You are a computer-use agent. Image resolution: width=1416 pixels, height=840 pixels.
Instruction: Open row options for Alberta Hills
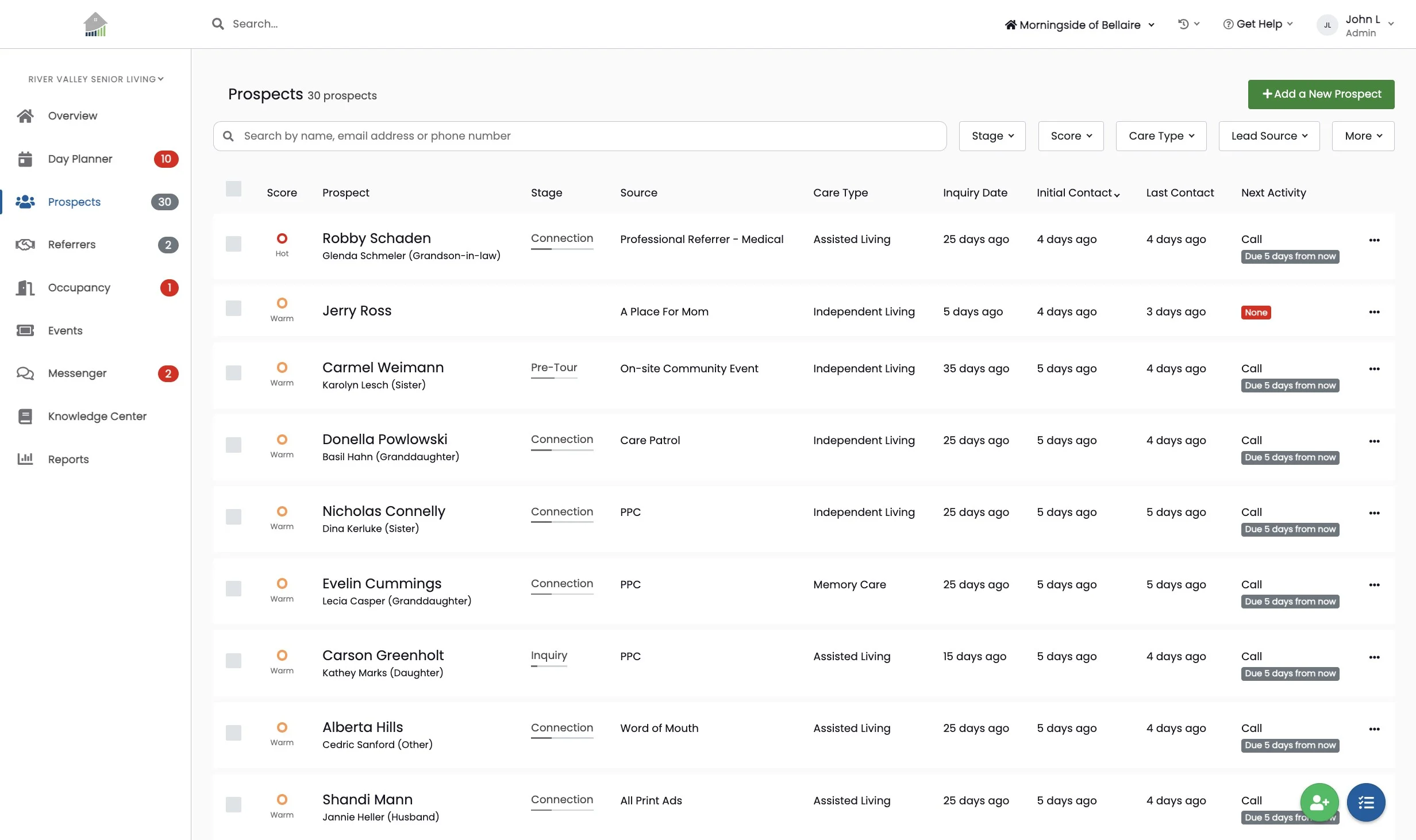coord(1375,729)
